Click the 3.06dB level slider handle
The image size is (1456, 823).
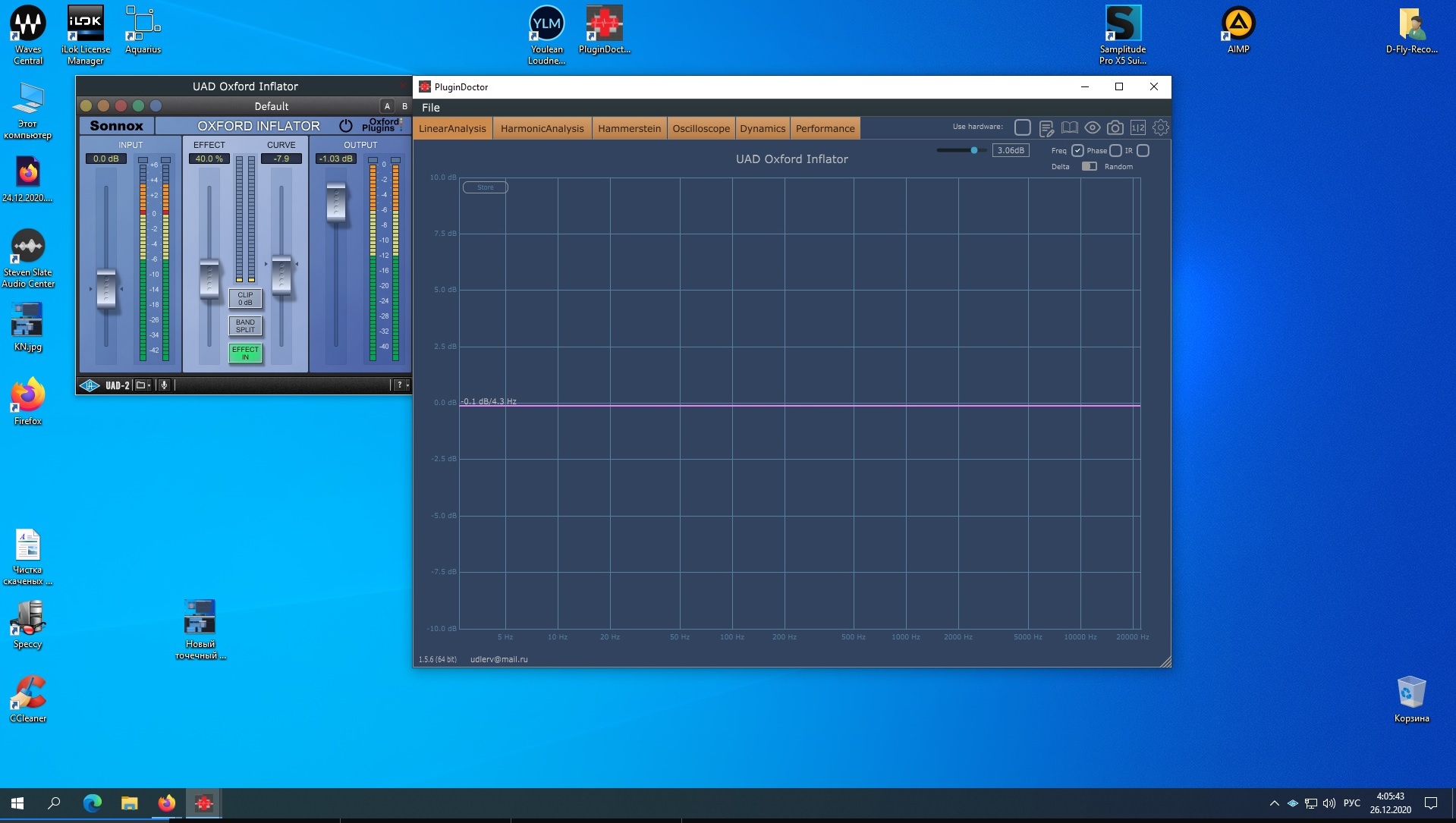tap(974, 150)
